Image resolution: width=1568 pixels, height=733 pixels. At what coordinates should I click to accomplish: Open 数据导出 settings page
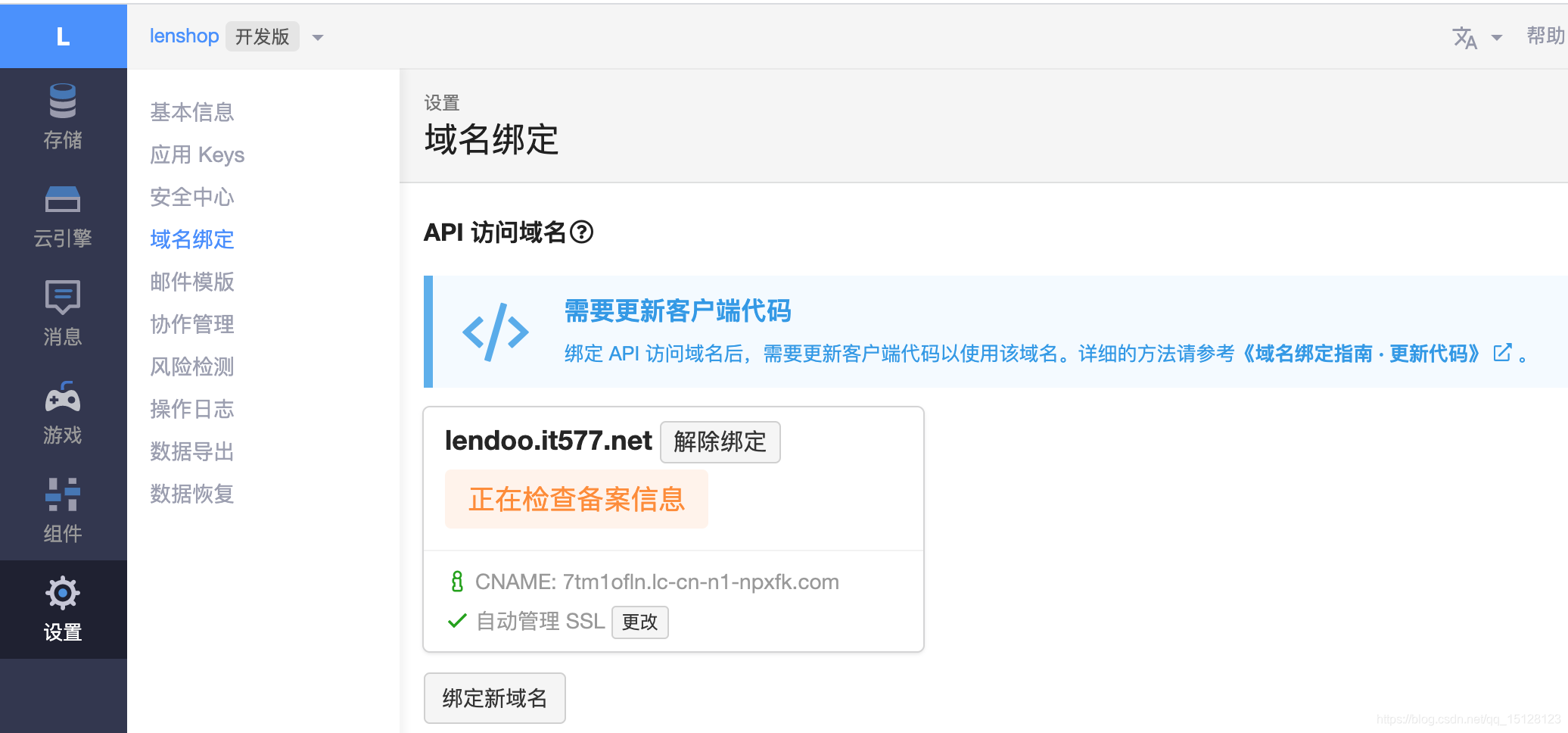(x=192, y=451)
